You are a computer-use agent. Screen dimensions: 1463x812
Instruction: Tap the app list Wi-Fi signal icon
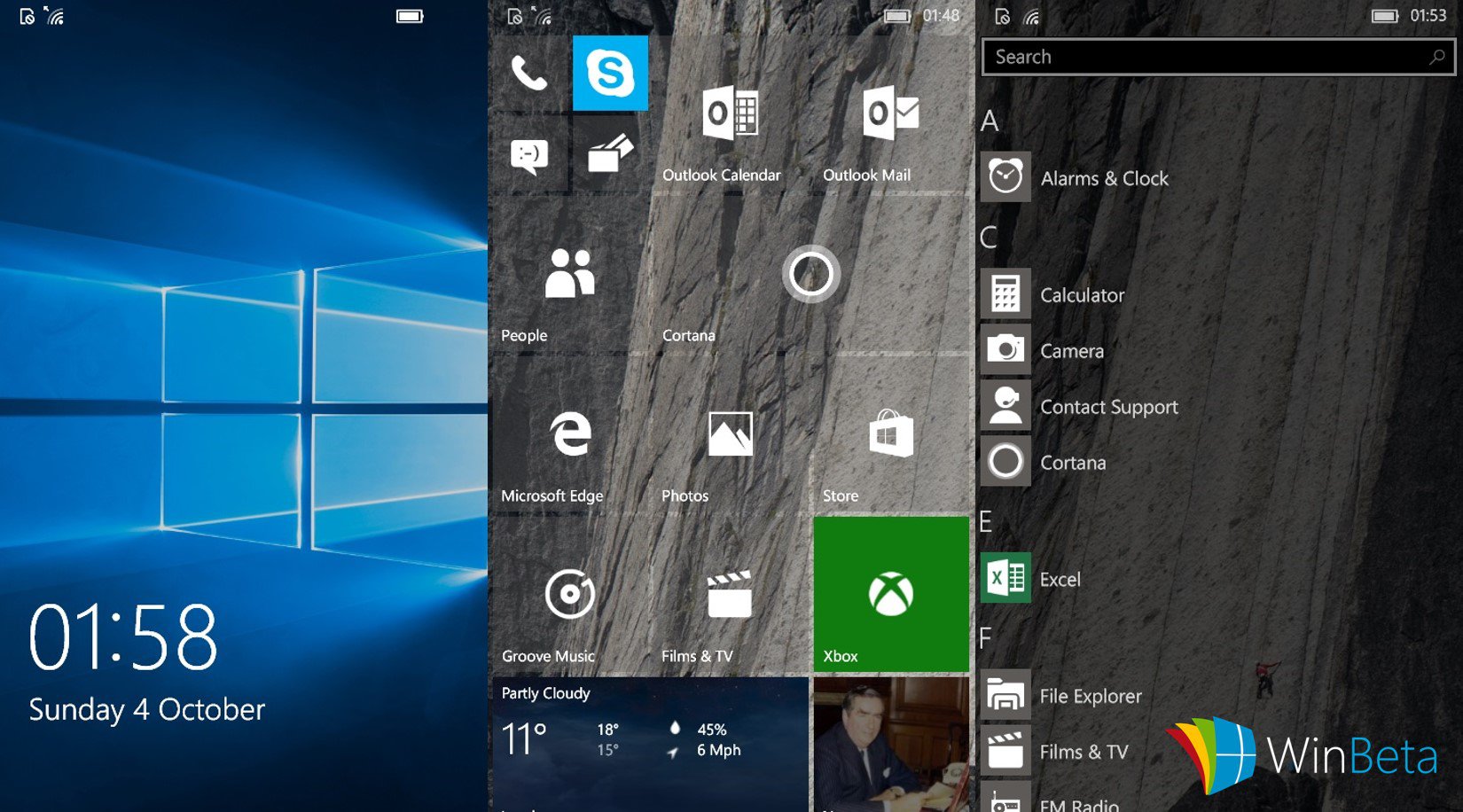point(1031,16)
